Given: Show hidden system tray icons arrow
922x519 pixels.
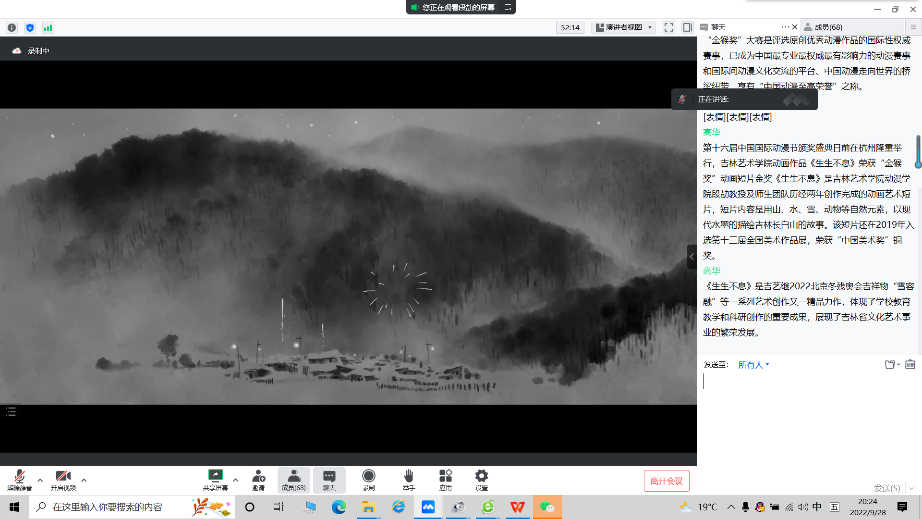Looking at the screenshot, I should pos(731,507).
